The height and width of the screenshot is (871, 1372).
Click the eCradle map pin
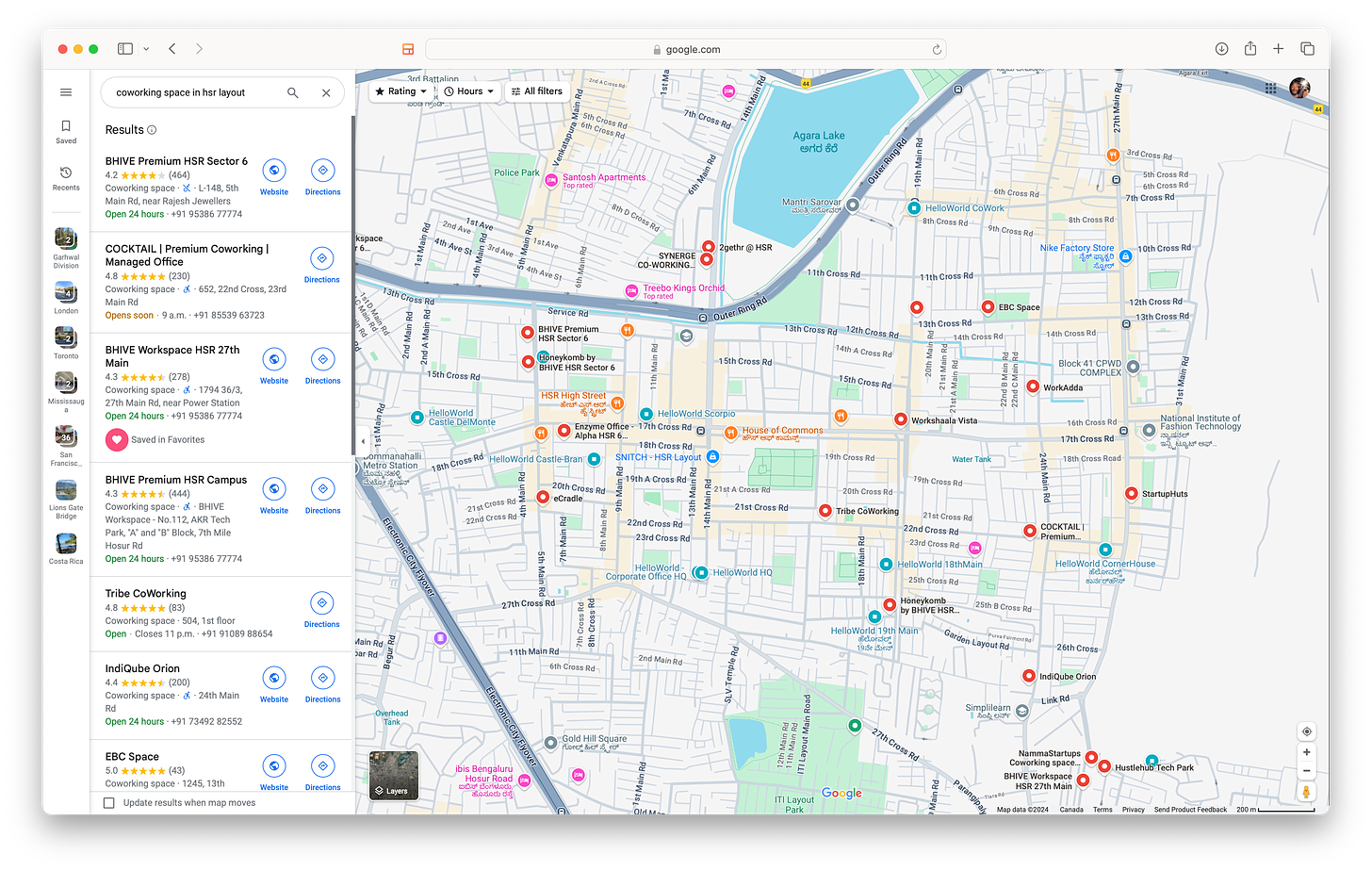[543, 498]
